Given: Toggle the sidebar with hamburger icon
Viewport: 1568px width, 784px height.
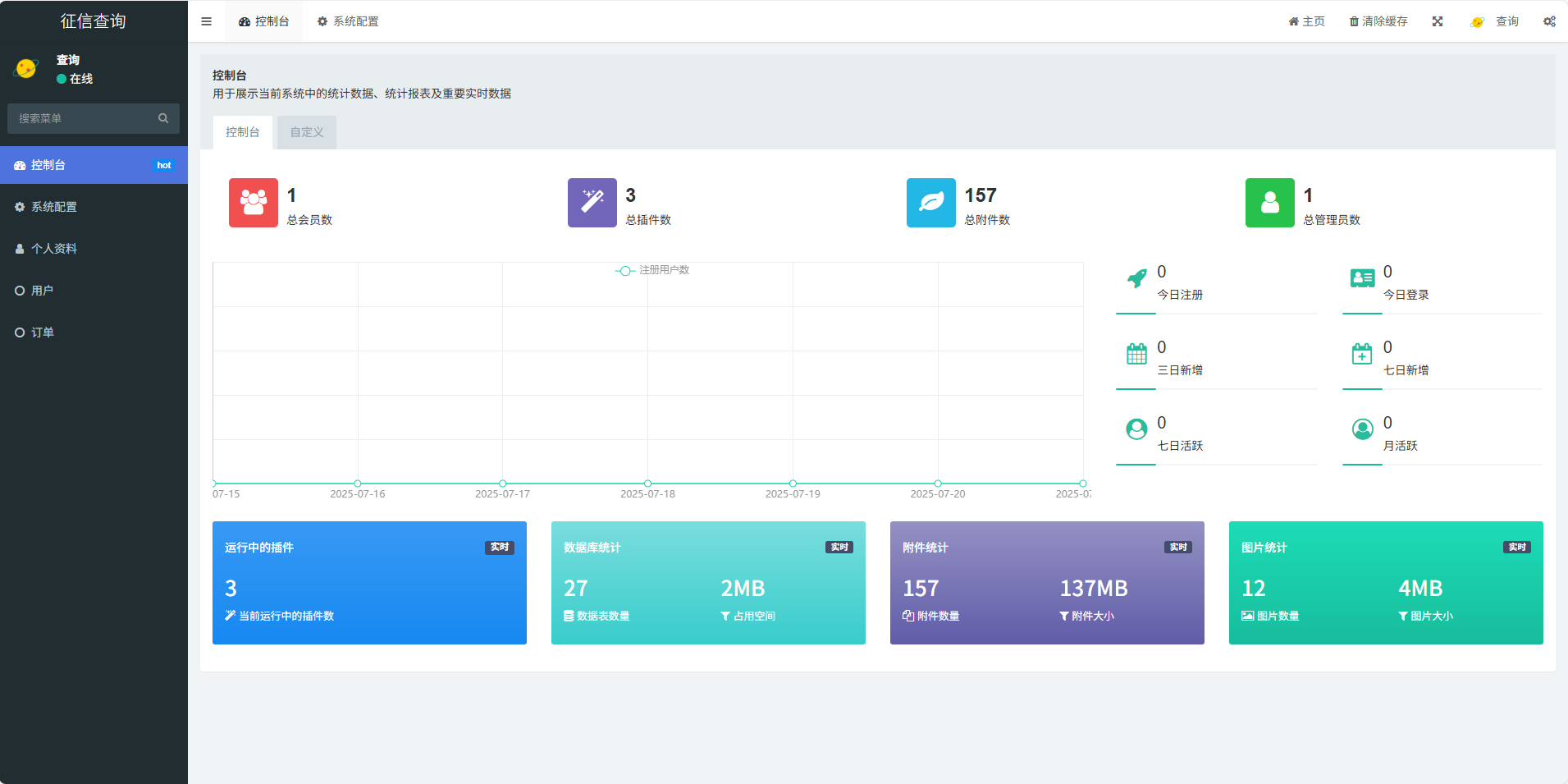Looking at the screenshot, I should point(206,21).
